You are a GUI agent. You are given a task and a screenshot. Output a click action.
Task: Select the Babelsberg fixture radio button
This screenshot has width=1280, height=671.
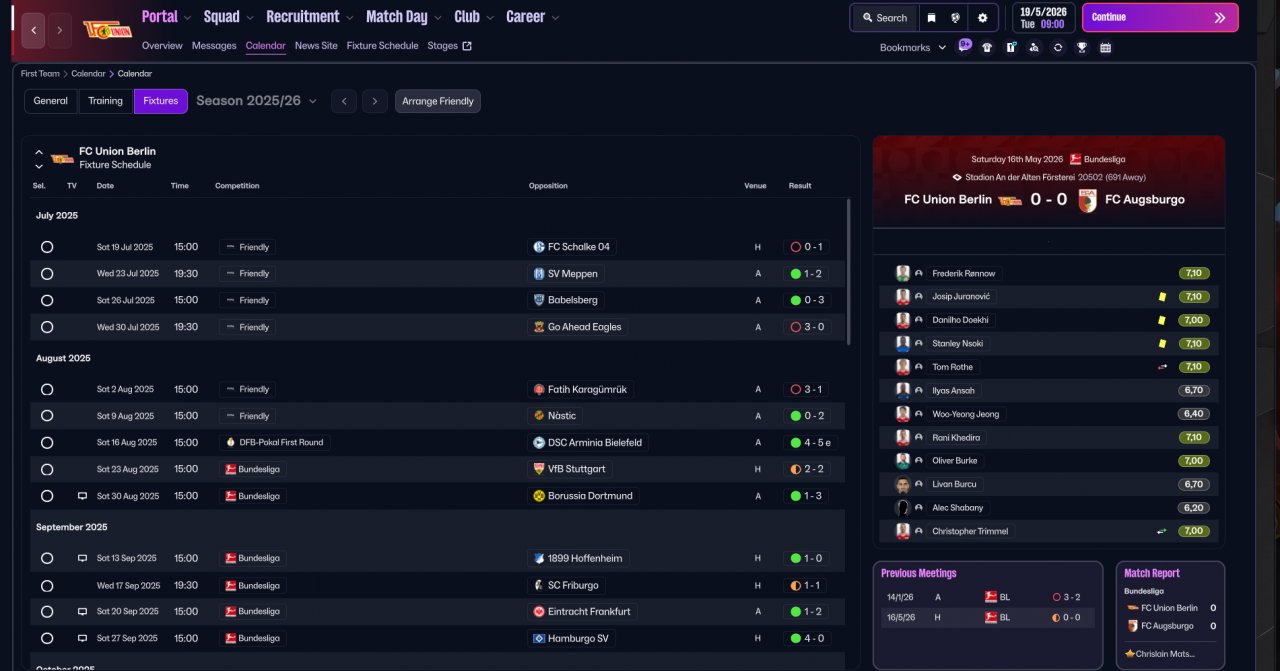point(47,300)
